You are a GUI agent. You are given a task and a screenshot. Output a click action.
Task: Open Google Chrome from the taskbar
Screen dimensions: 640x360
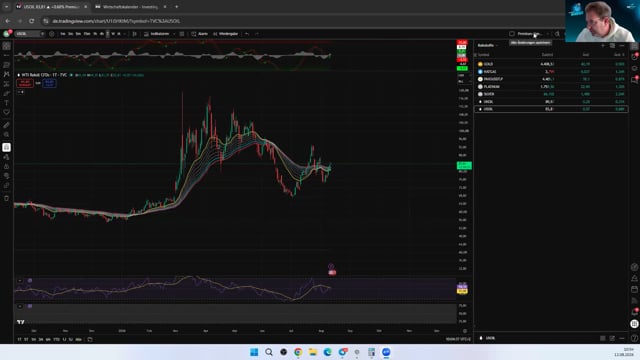tap(298, 352)
